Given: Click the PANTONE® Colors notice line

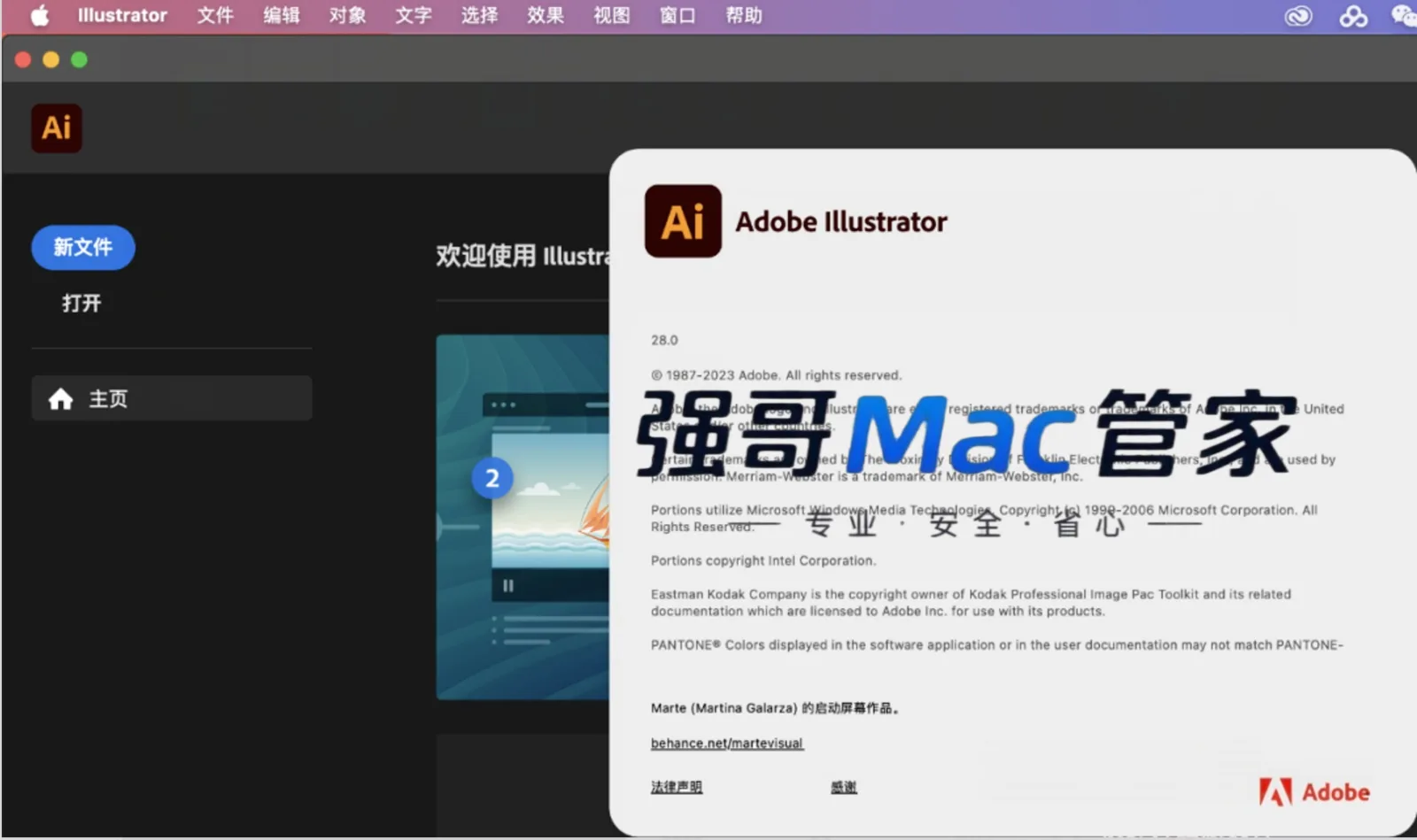Looking at the screenshot, I should [x=997, y=645].
